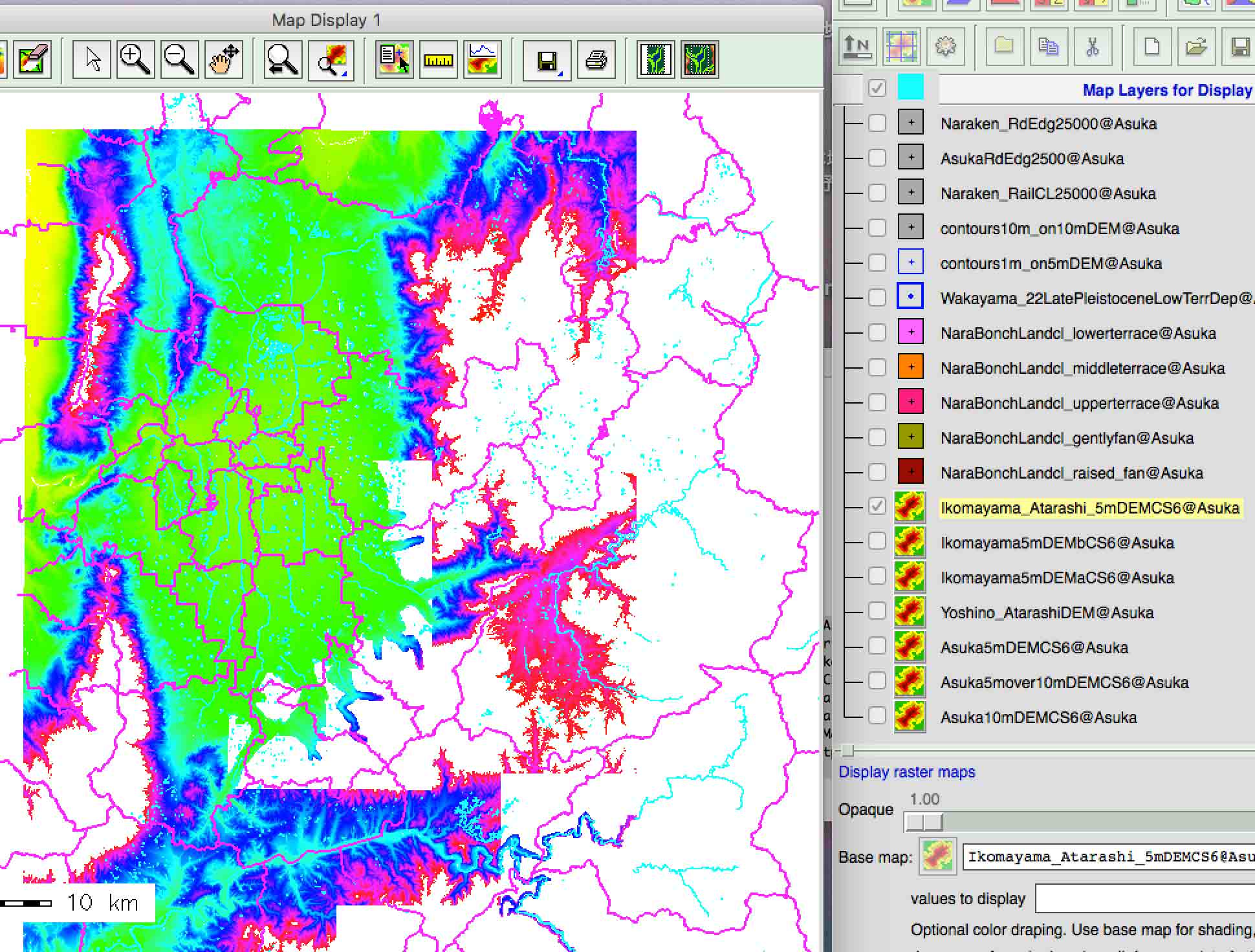
Task: Click olive swatch of gentlyfan layer
Action: coord(911,437)
